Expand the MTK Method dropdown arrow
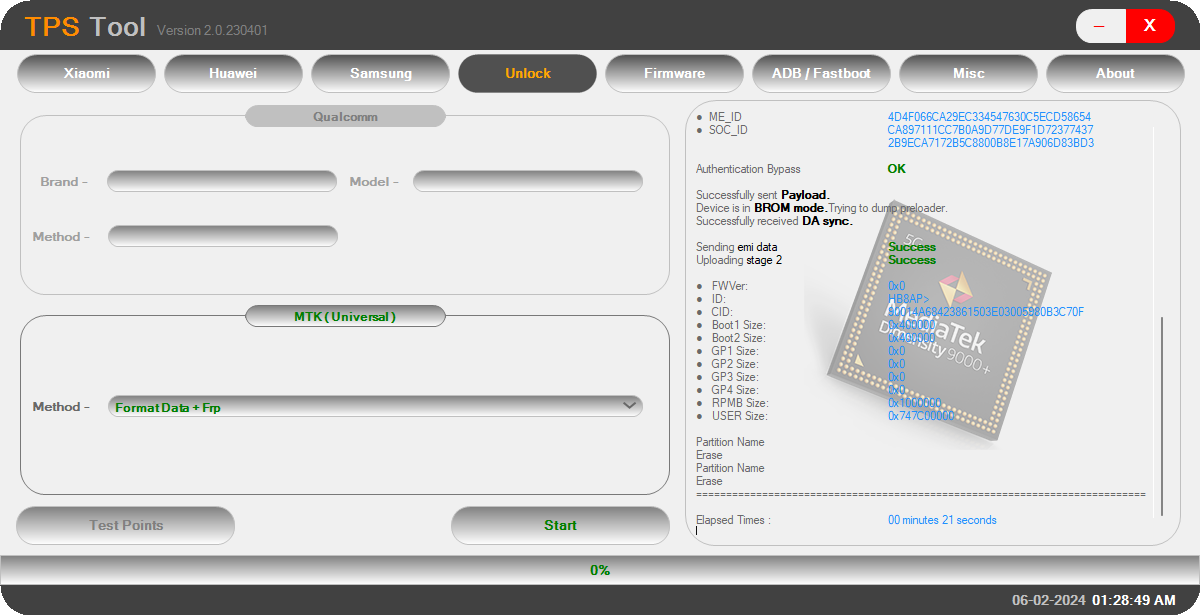Viewport: 1200px width, 615px height. (629, 405)
